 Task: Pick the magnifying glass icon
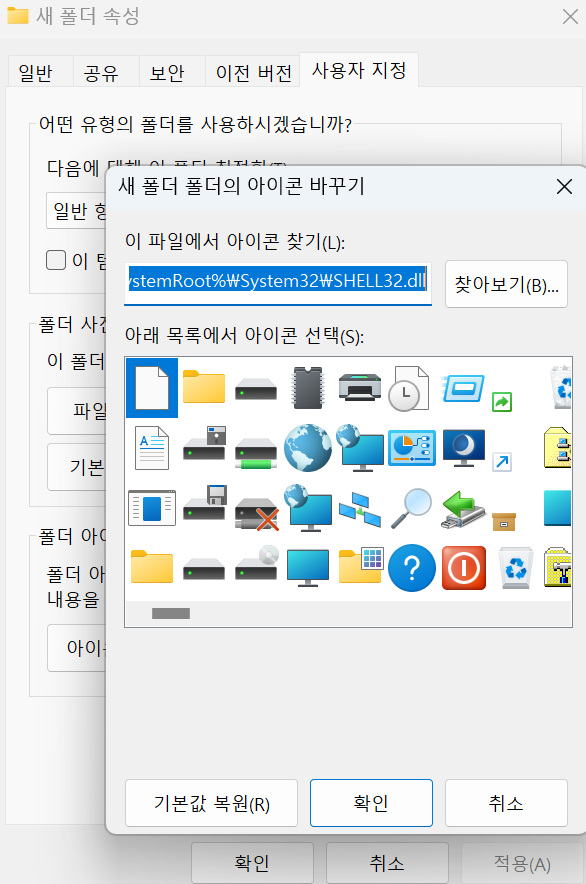click(x=411, y=508)
